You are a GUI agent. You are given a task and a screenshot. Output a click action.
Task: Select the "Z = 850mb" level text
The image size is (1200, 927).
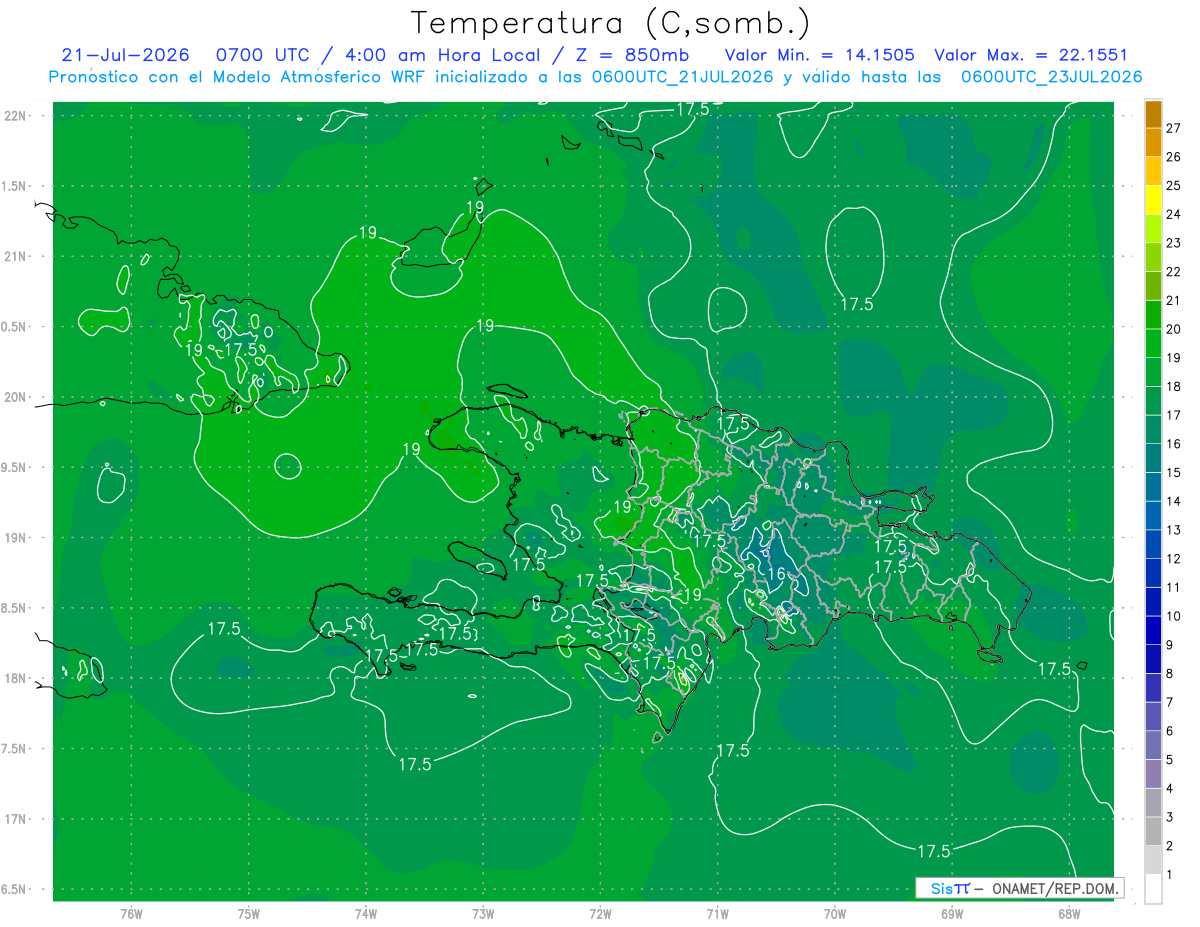click(632, 55)
